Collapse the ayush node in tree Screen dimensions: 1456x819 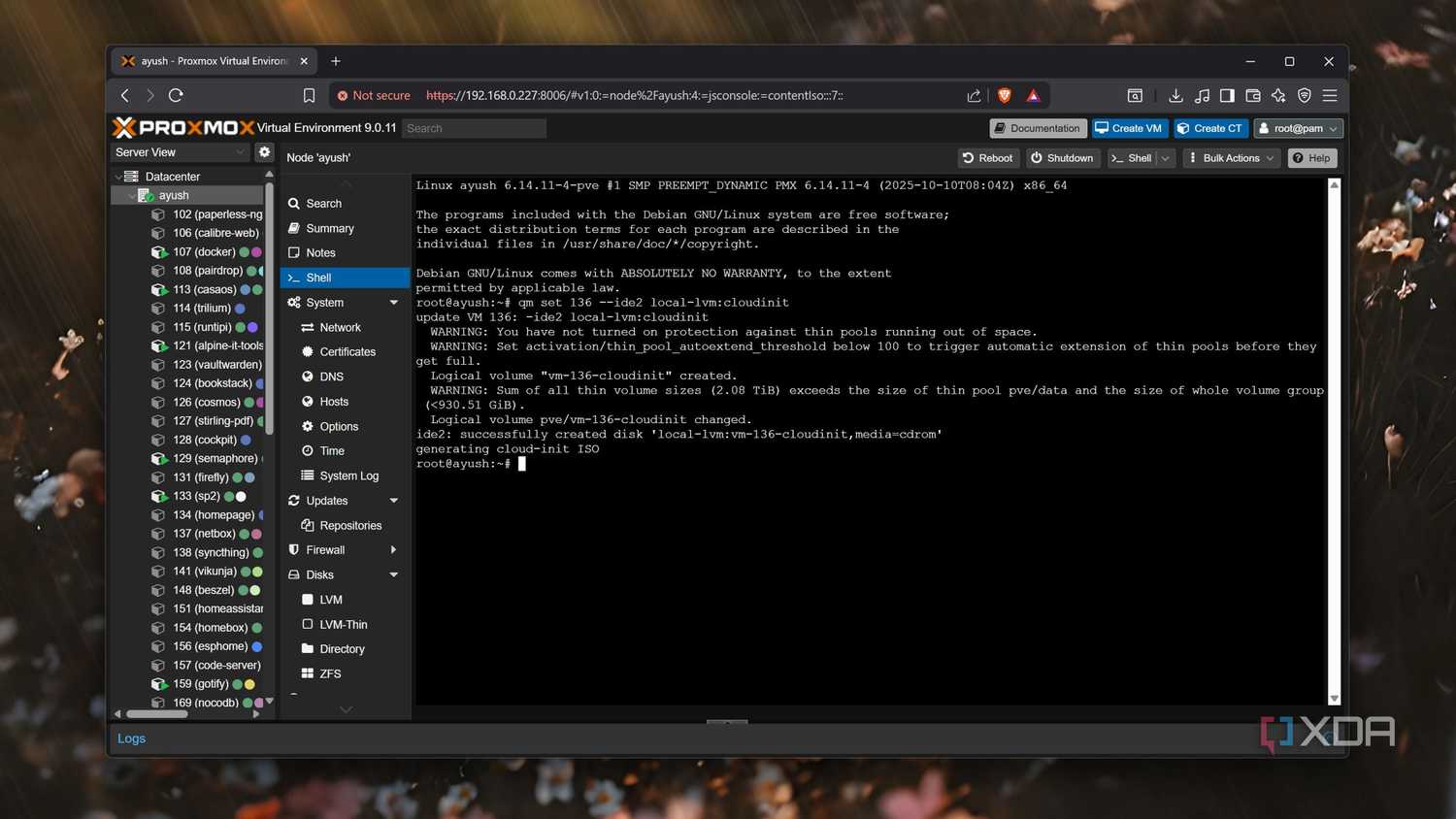[x=132, y=195]
